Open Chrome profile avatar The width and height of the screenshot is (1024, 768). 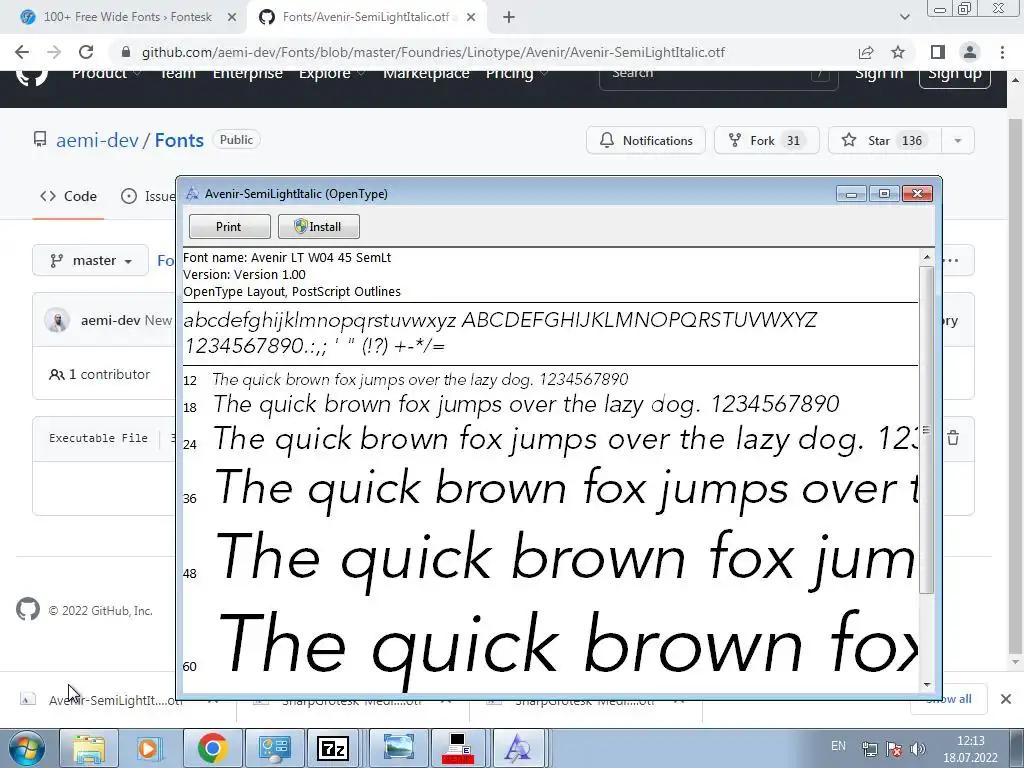pyautogui.click(x=970, y=52)
